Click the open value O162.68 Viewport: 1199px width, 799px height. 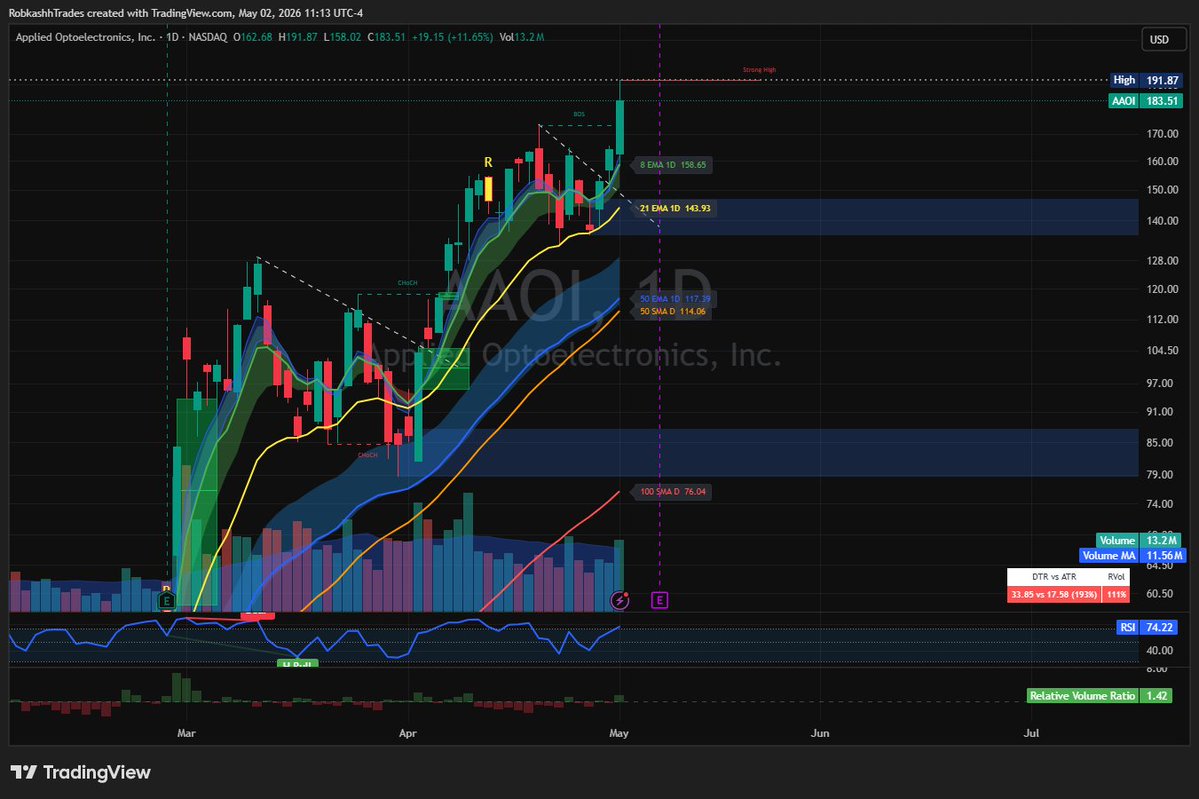252,37
